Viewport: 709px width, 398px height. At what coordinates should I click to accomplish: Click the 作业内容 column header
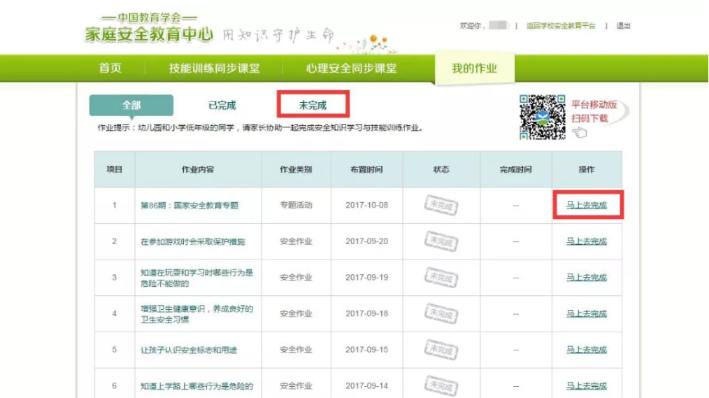tap(198, 170)
